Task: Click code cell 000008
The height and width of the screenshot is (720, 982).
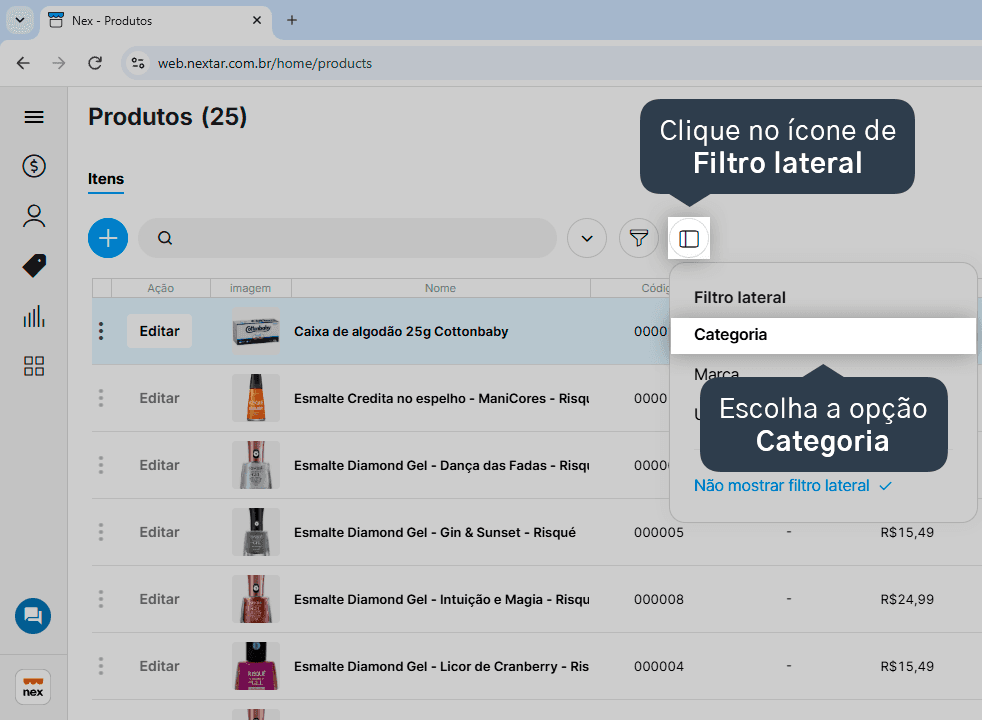Action: click(659, 599)
